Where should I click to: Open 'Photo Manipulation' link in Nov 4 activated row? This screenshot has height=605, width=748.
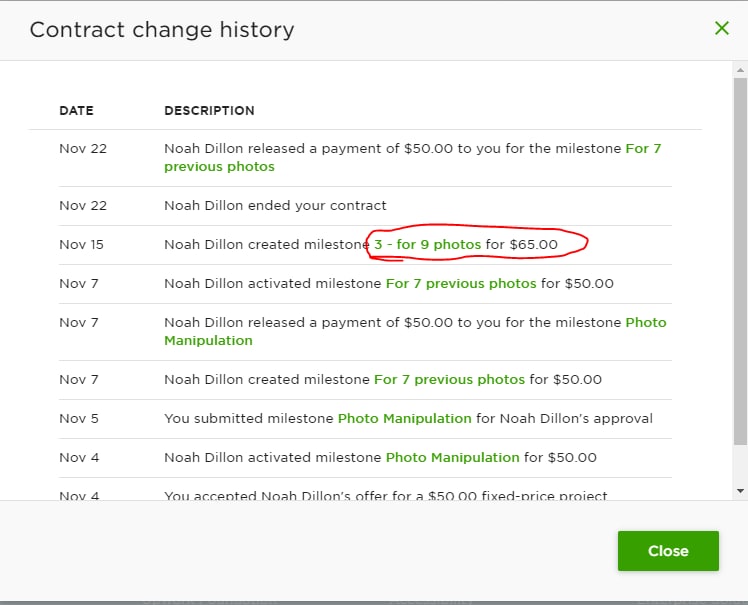click(x=452, y=458)
